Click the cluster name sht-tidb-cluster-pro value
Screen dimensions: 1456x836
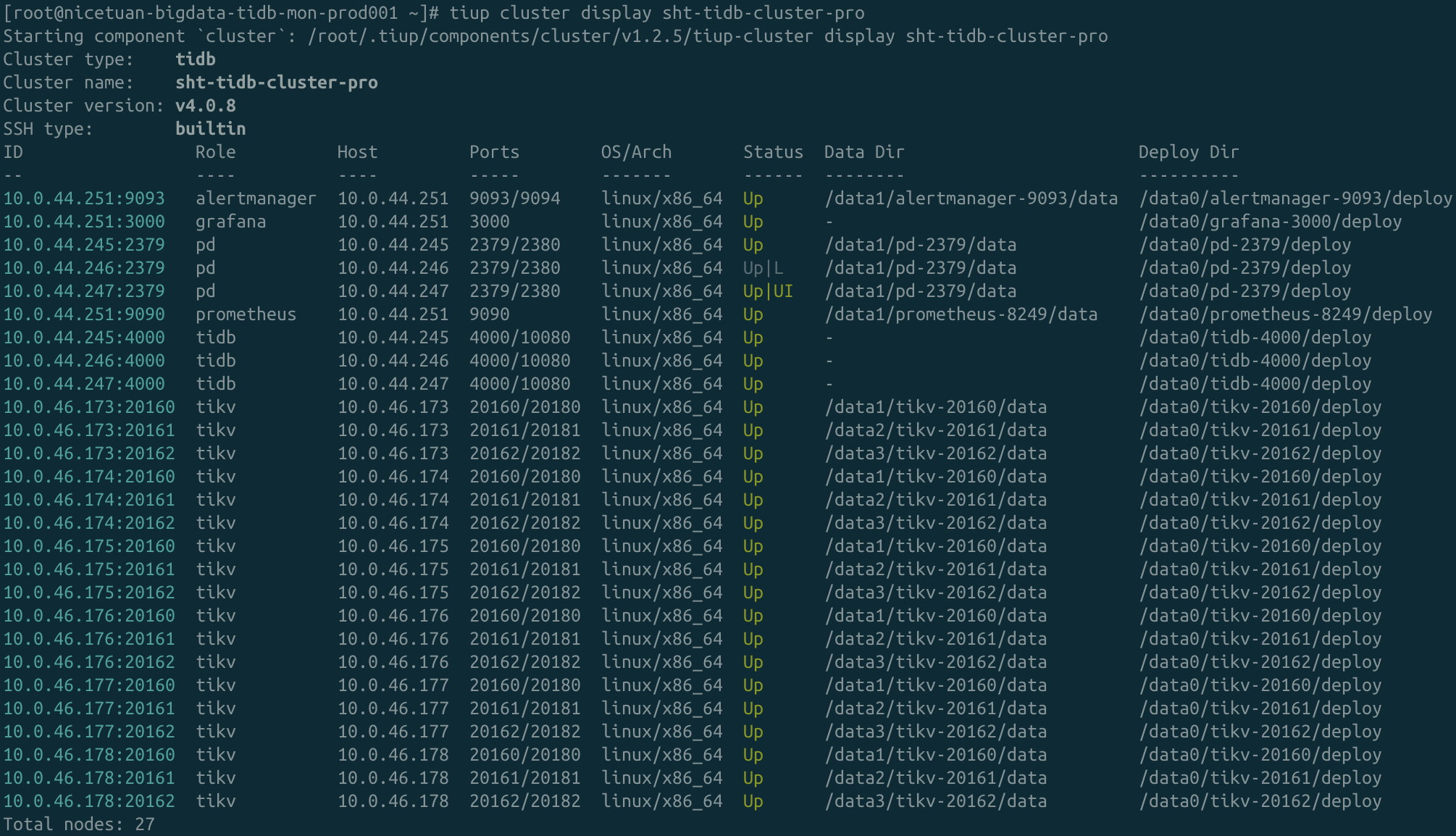(277, 83)
